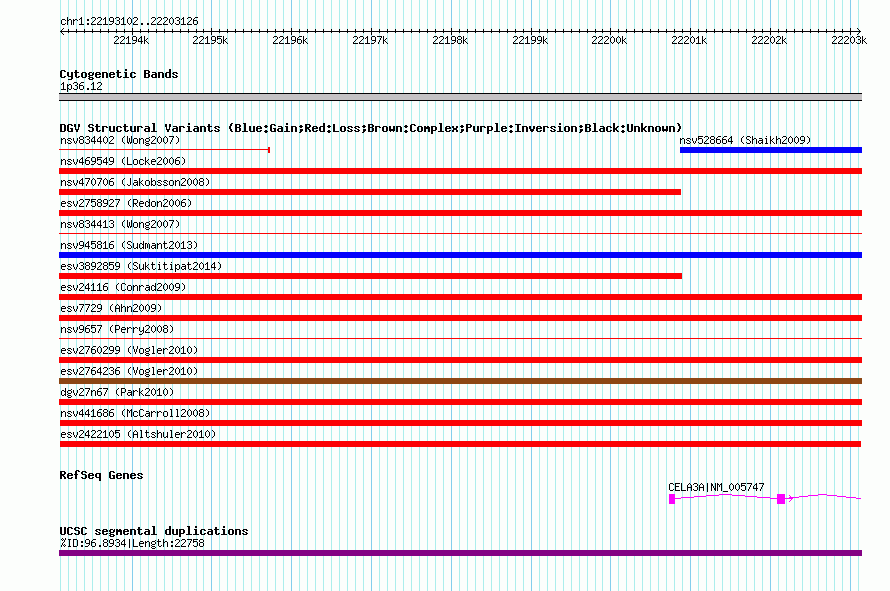The image size is (890, 591).
Task: Click the red bar under dgv27n67
Action: coord(460,402)
